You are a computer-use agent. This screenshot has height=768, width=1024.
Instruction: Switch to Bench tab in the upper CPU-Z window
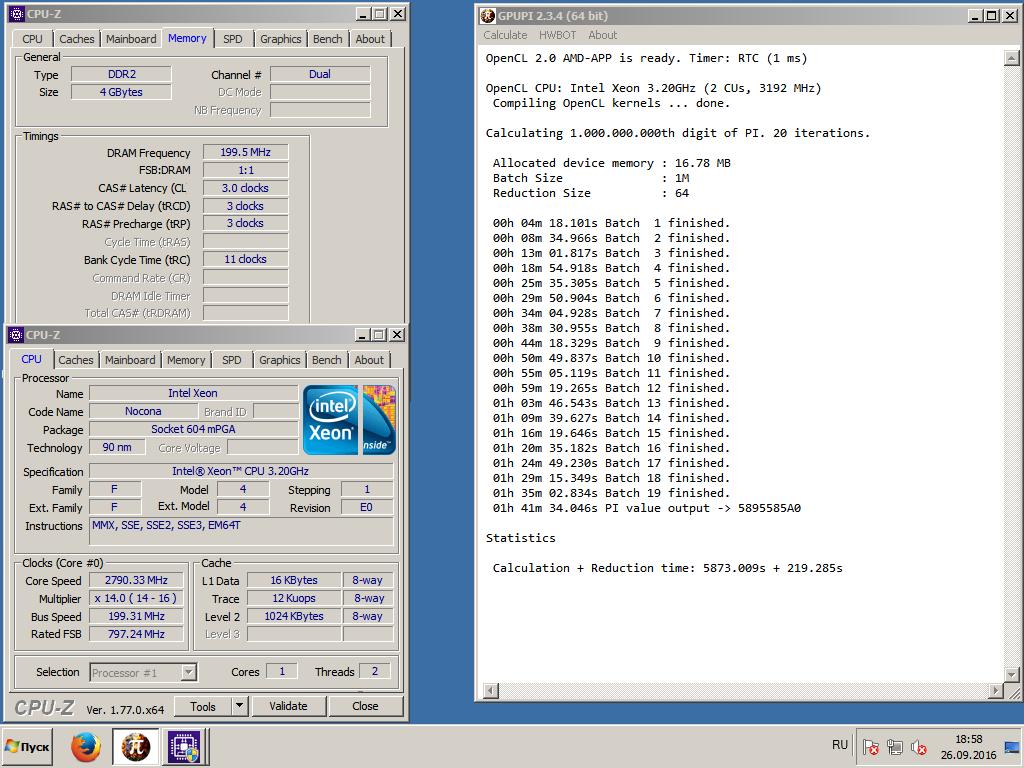coord(327,39)
